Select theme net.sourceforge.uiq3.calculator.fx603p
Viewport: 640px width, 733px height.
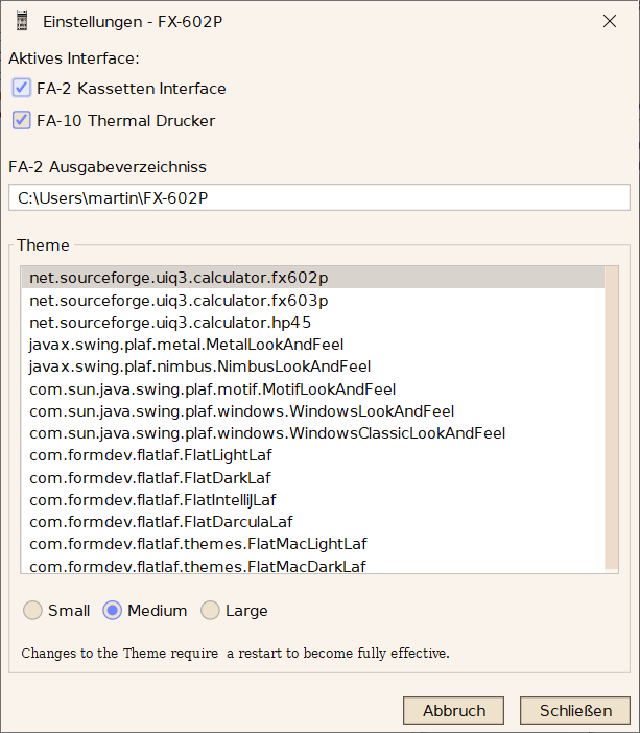(313, 300)
